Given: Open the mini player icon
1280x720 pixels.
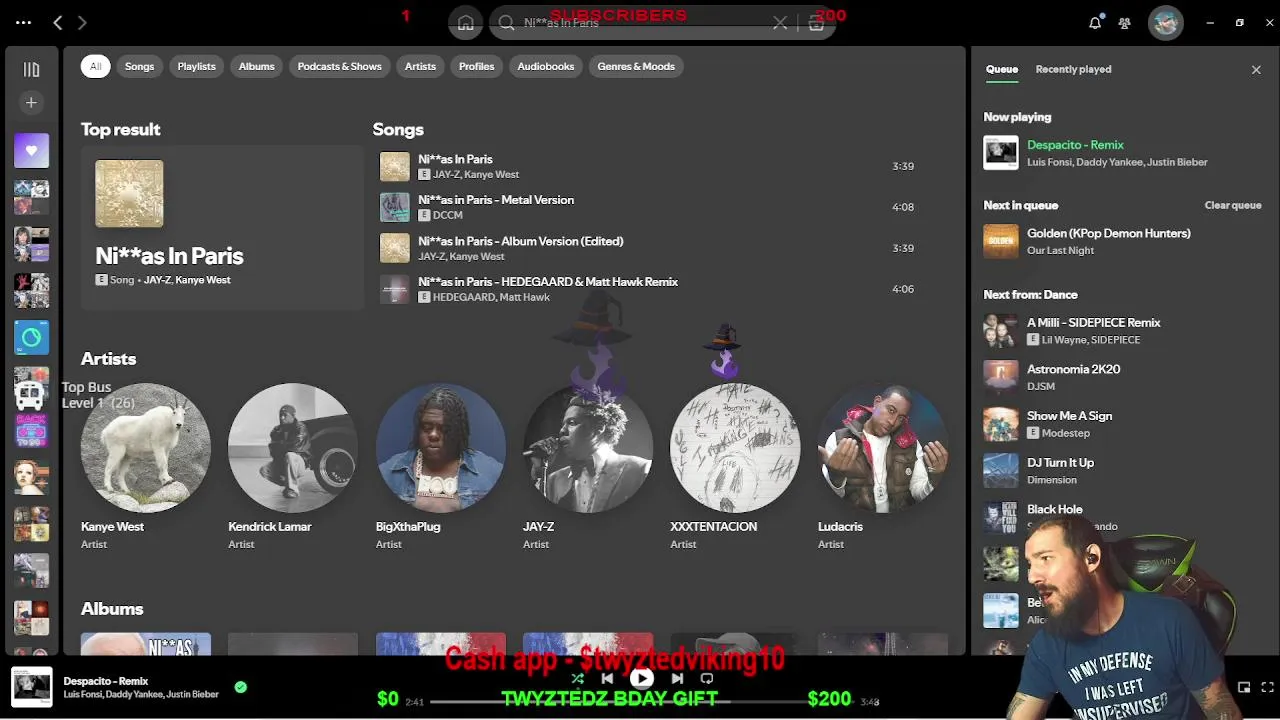Looking at the screenshot, I should [x=1244, y=687].
